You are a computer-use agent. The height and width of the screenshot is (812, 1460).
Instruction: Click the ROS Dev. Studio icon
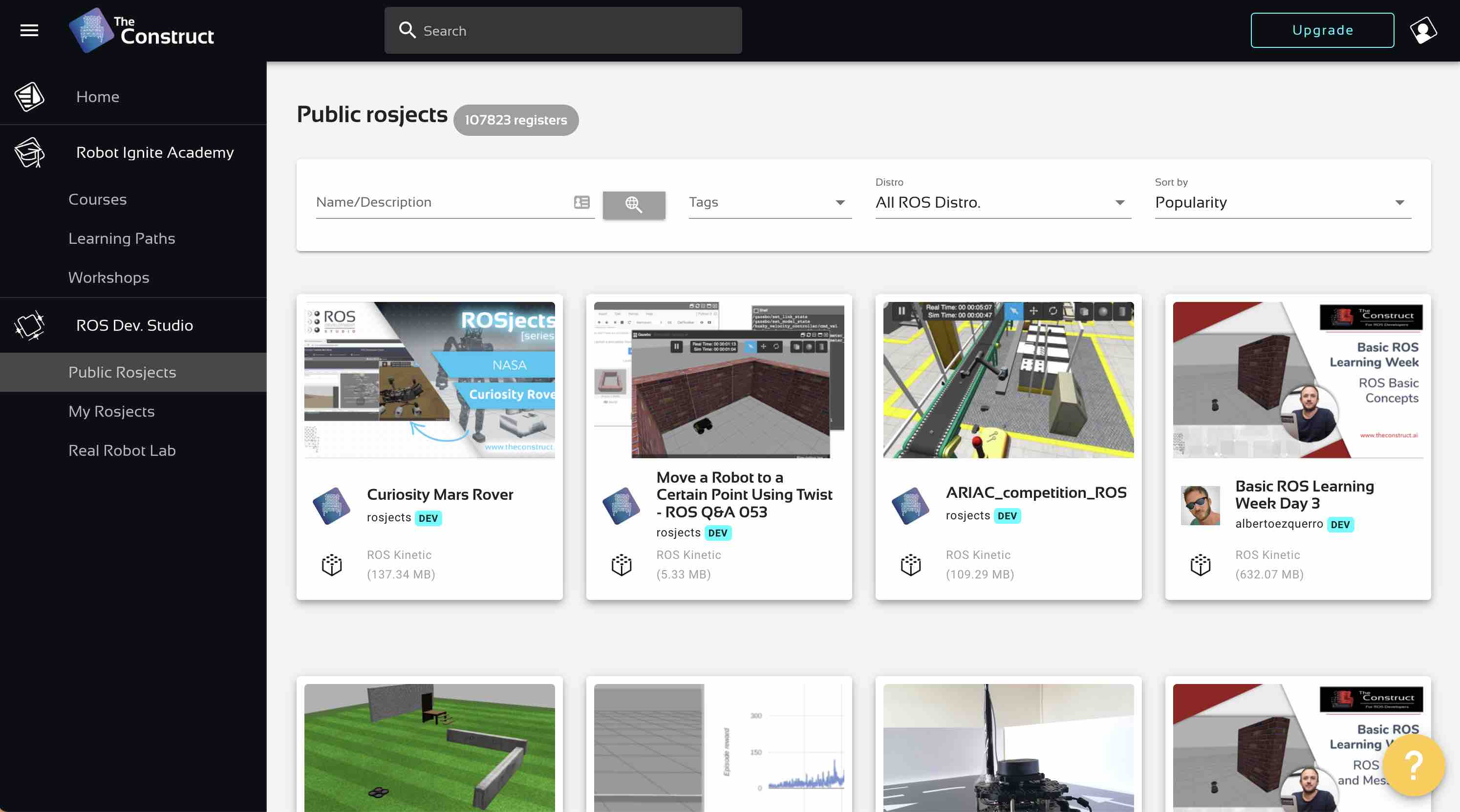(x=29, y=325)
